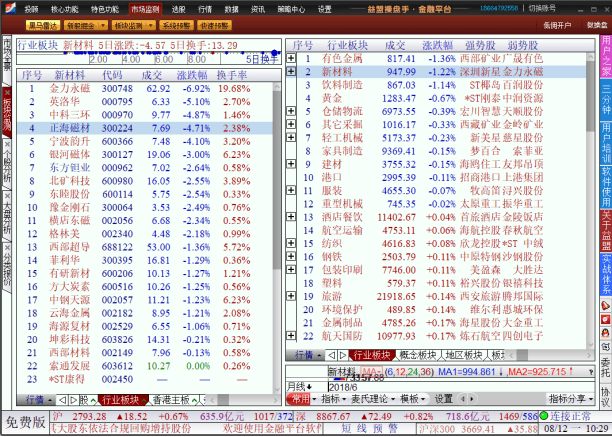Click the indicator scroll-right round arrow beside 设置
This screenshot has height=437, width=612.
point(471,399)
